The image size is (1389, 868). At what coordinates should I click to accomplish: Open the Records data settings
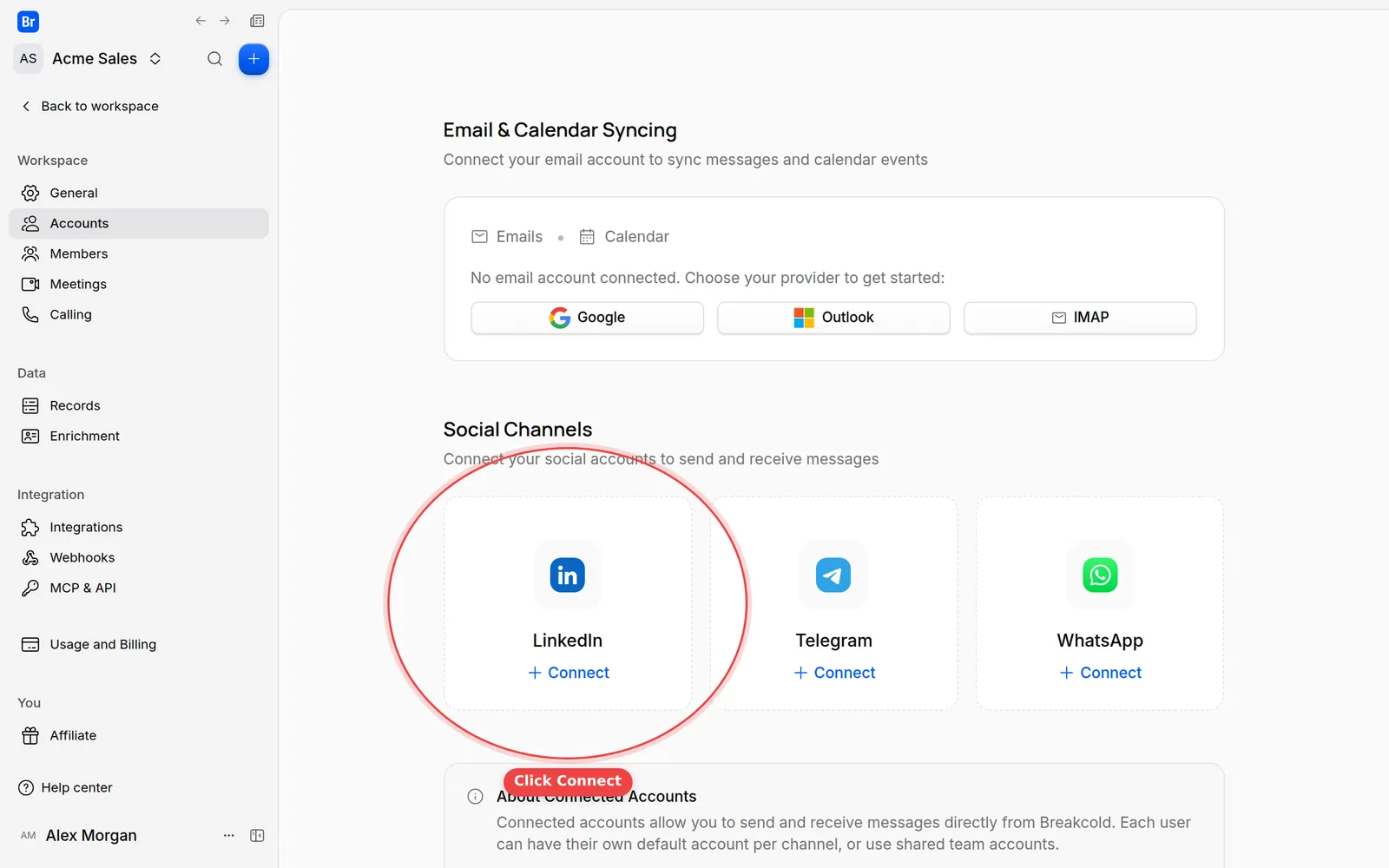tap(139, 405)
